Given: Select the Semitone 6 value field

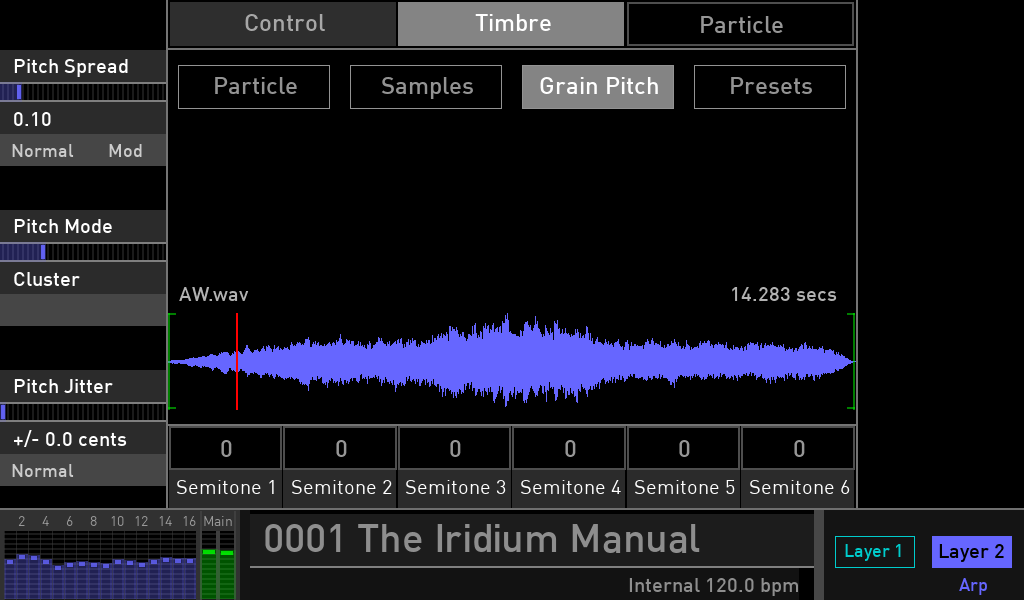Looking at the screenshot, I should 799,449.
